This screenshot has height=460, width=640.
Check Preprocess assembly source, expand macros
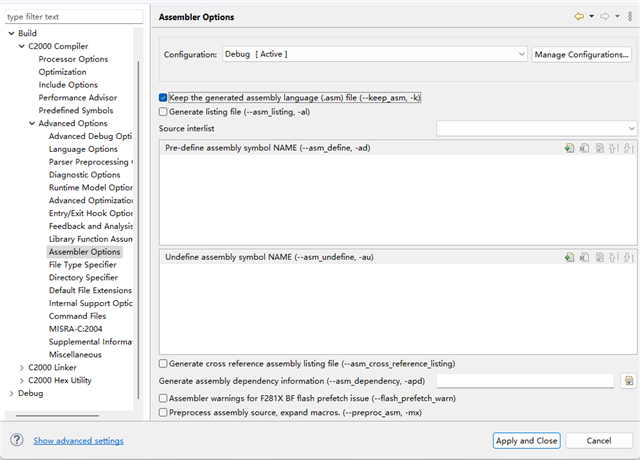[x=164, y=411]
